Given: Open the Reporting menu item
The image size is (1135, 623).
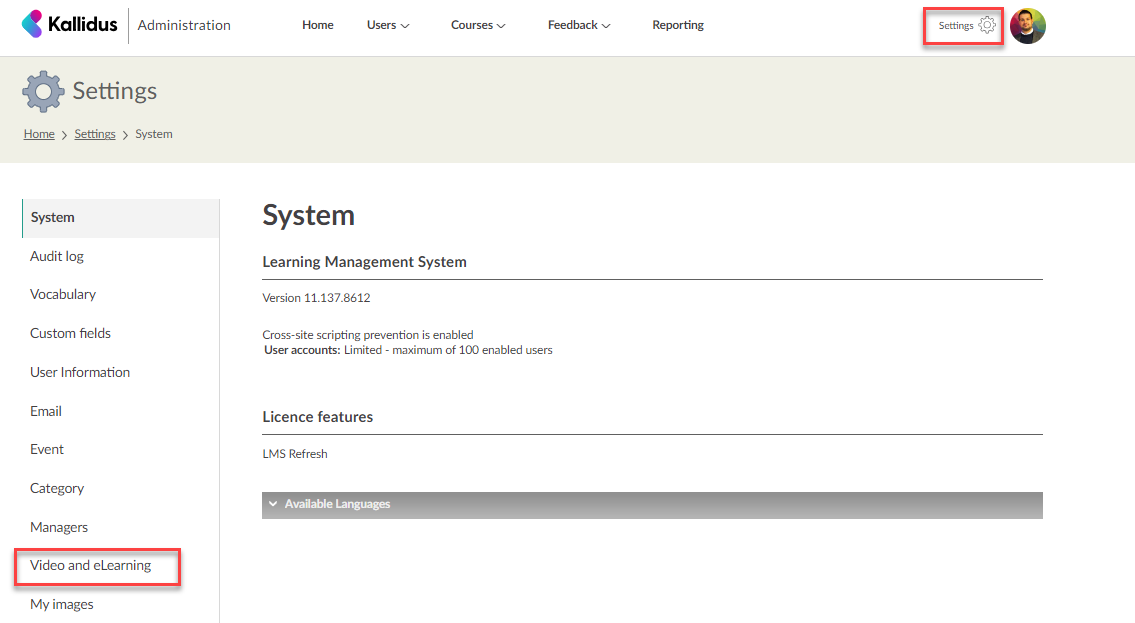Looking at the screenshot, I should click(x=678, y=25).
